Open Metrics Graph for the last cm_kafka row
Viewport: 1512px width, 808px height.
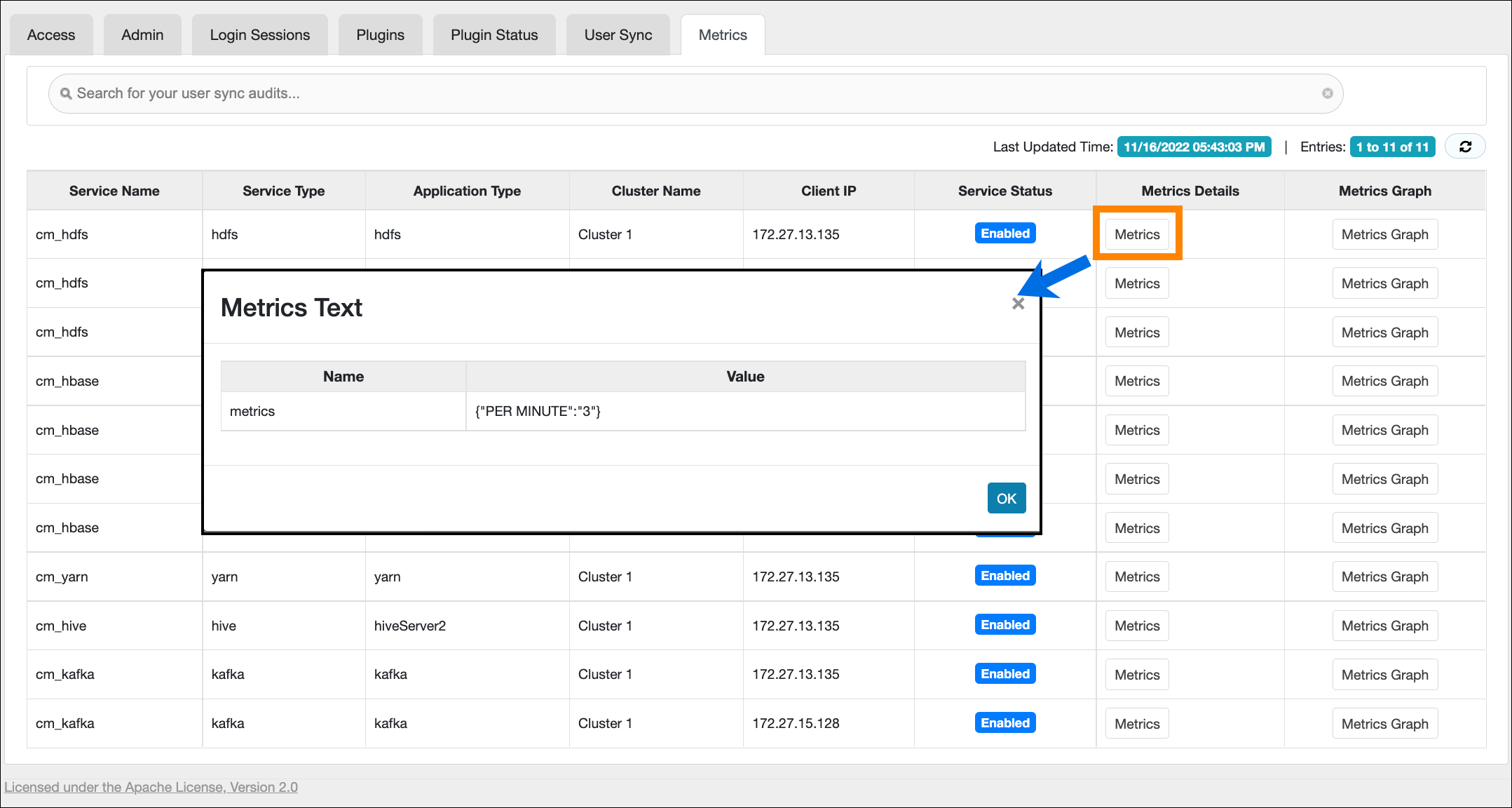pyautogui.click(x=1384, y=724)
